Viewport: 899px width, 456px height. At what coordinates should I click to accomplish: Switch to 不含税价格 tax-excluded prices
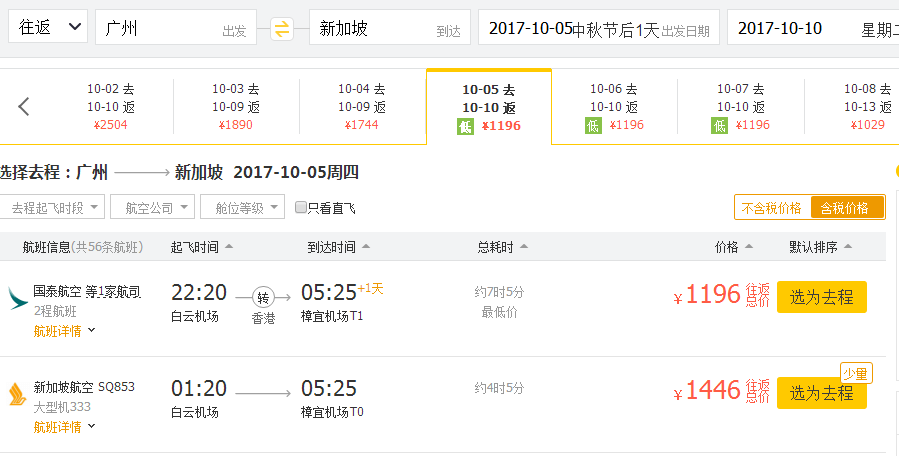pyautogui.click(x=772, y=208)
